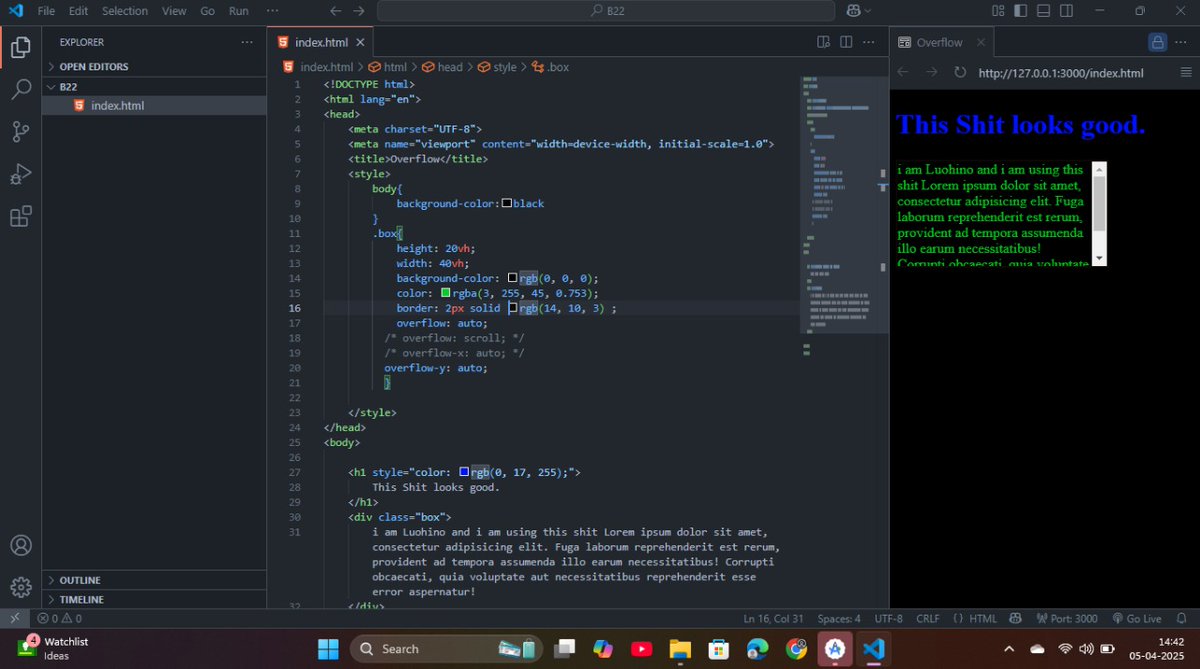Open the Manage gear menu
This screenshot has width=1200, height=669.
click(x=20, y=587)
